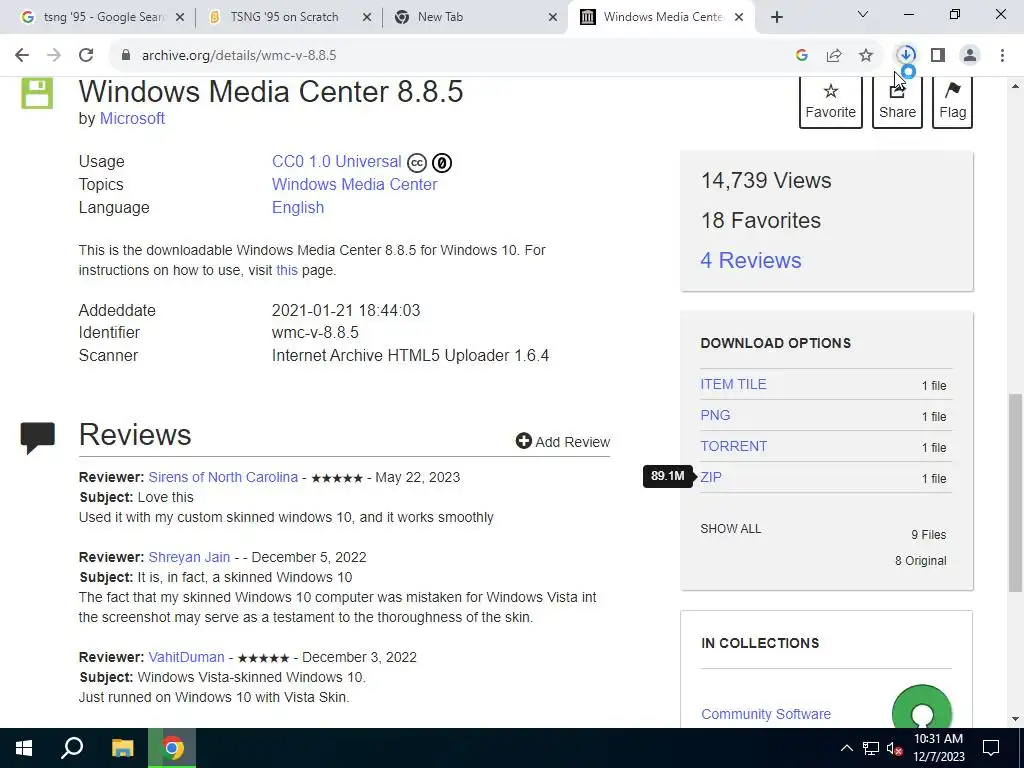Click the Chrome icon in the taskbar
Screen dimensions: 1024x768
point(172,748)
